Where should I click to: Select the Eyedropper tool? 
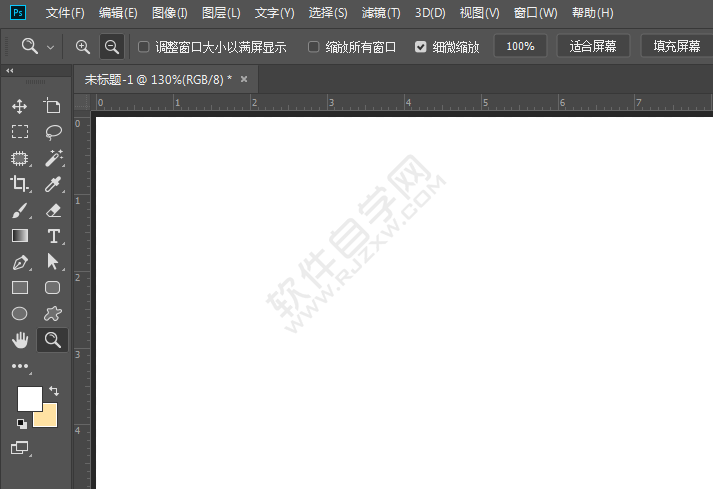[53, 184]
